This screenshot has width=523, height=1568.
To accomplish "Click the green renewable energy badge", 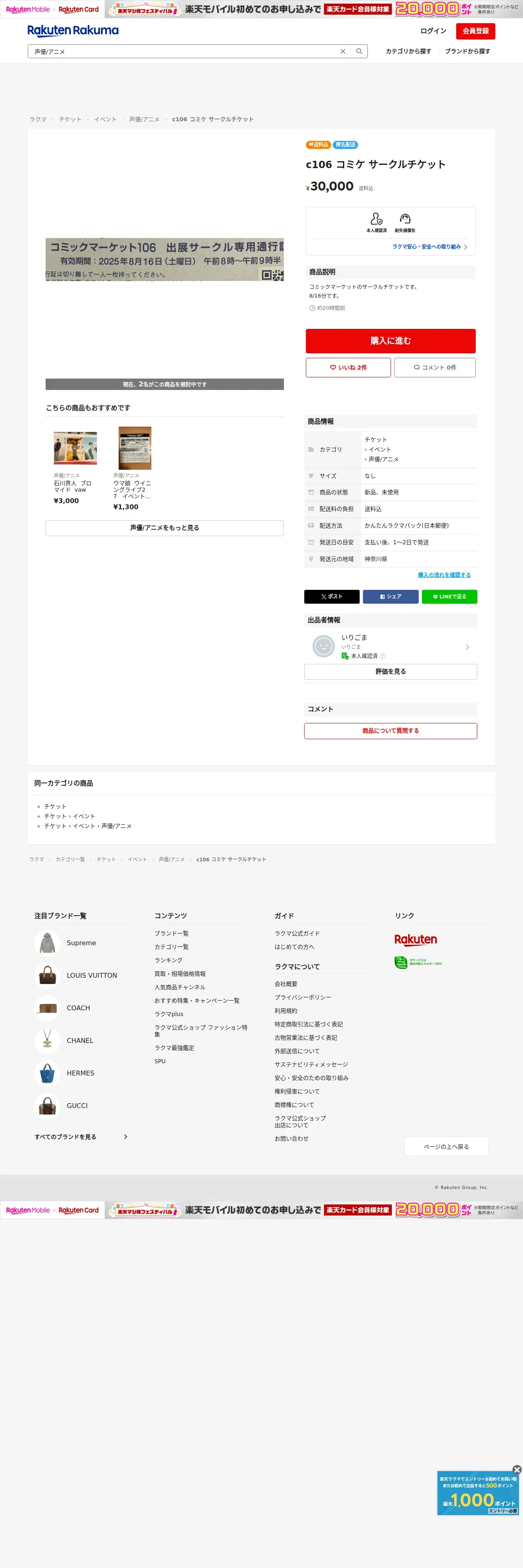I will point(418,963).
